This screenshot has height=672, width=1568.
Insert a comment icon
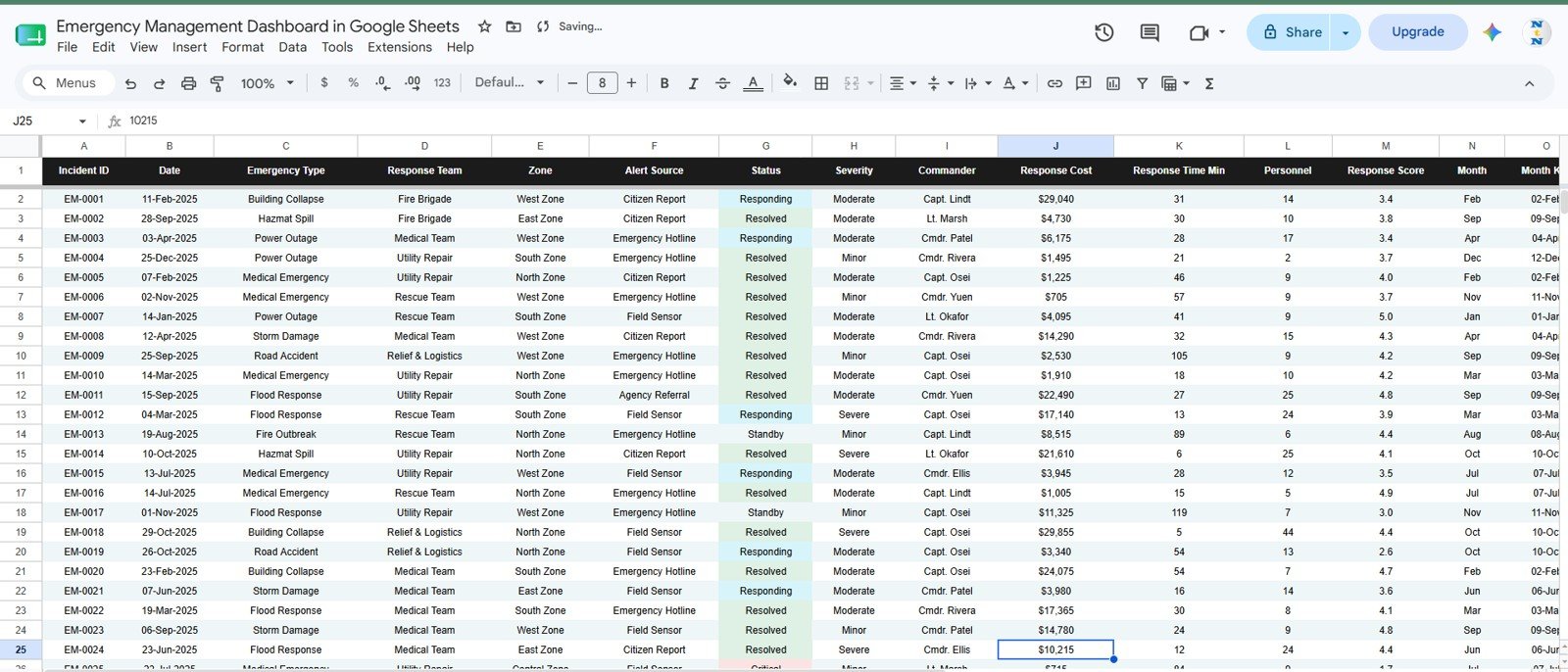tap(1083, 83)
